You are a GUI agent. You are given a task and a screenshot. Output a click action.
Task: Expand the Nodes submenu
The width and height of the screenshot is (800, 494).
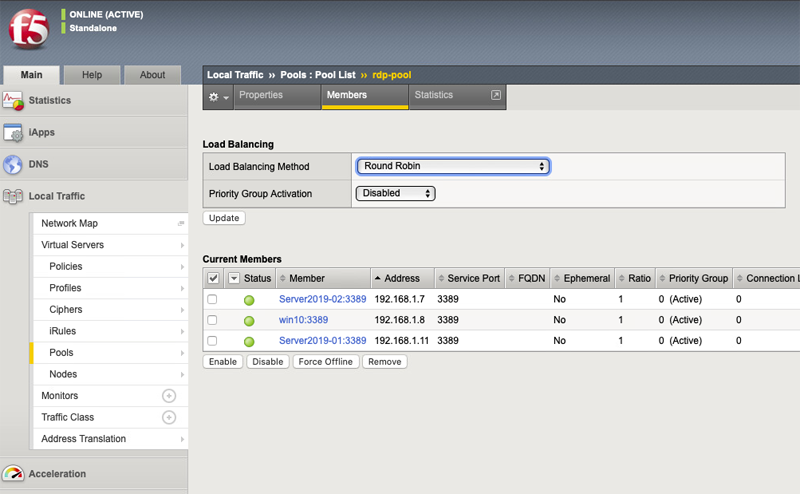click(182, 375)
